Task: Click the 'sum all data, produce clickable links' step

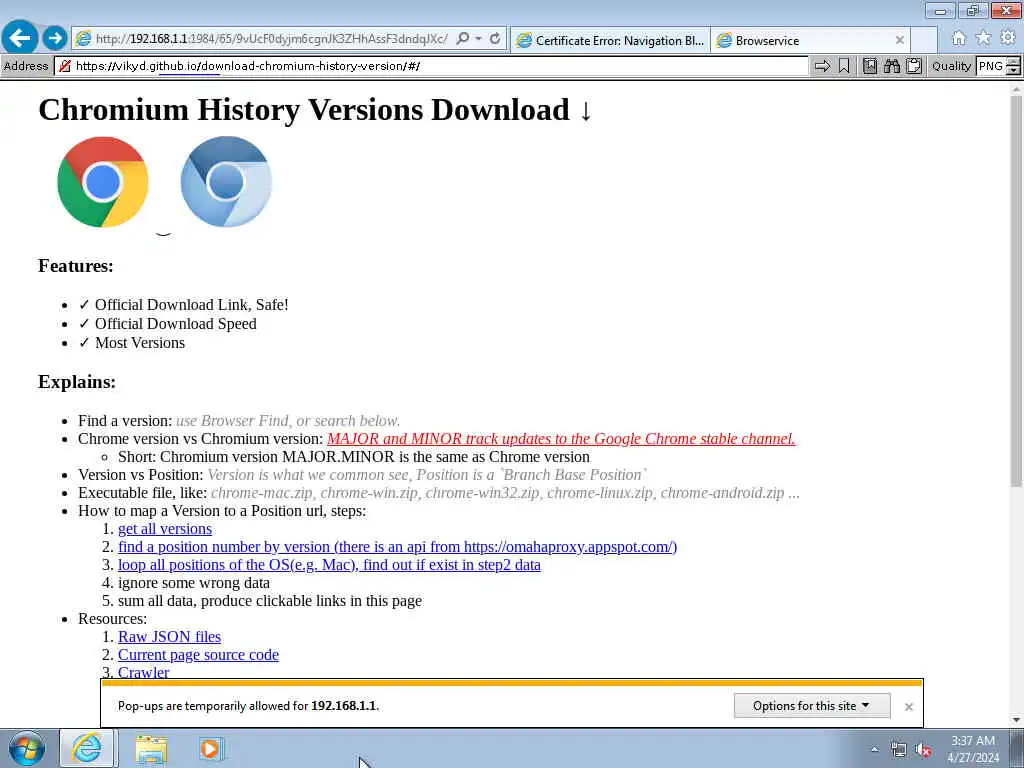Action: 270,601
